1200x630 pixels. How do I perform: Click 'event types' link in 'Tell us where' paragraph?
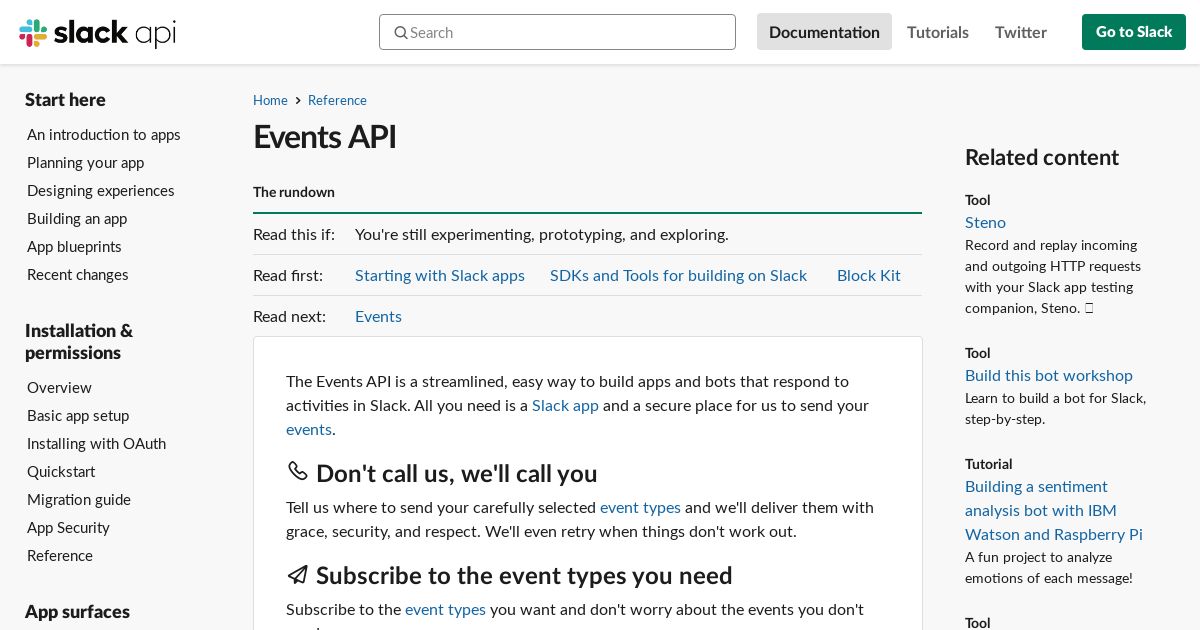coord(640,507)
